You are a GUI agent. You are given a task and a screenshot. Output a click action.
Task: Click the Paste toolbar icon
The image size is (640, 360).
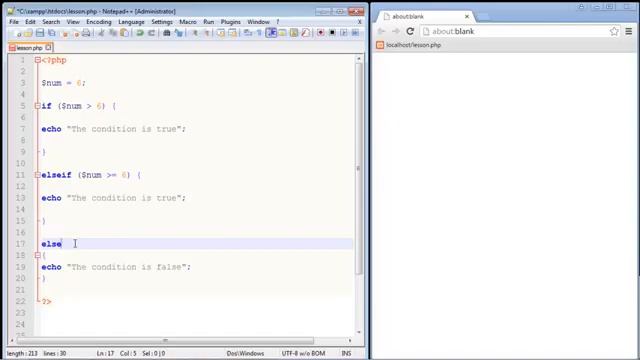pos(124,33)
